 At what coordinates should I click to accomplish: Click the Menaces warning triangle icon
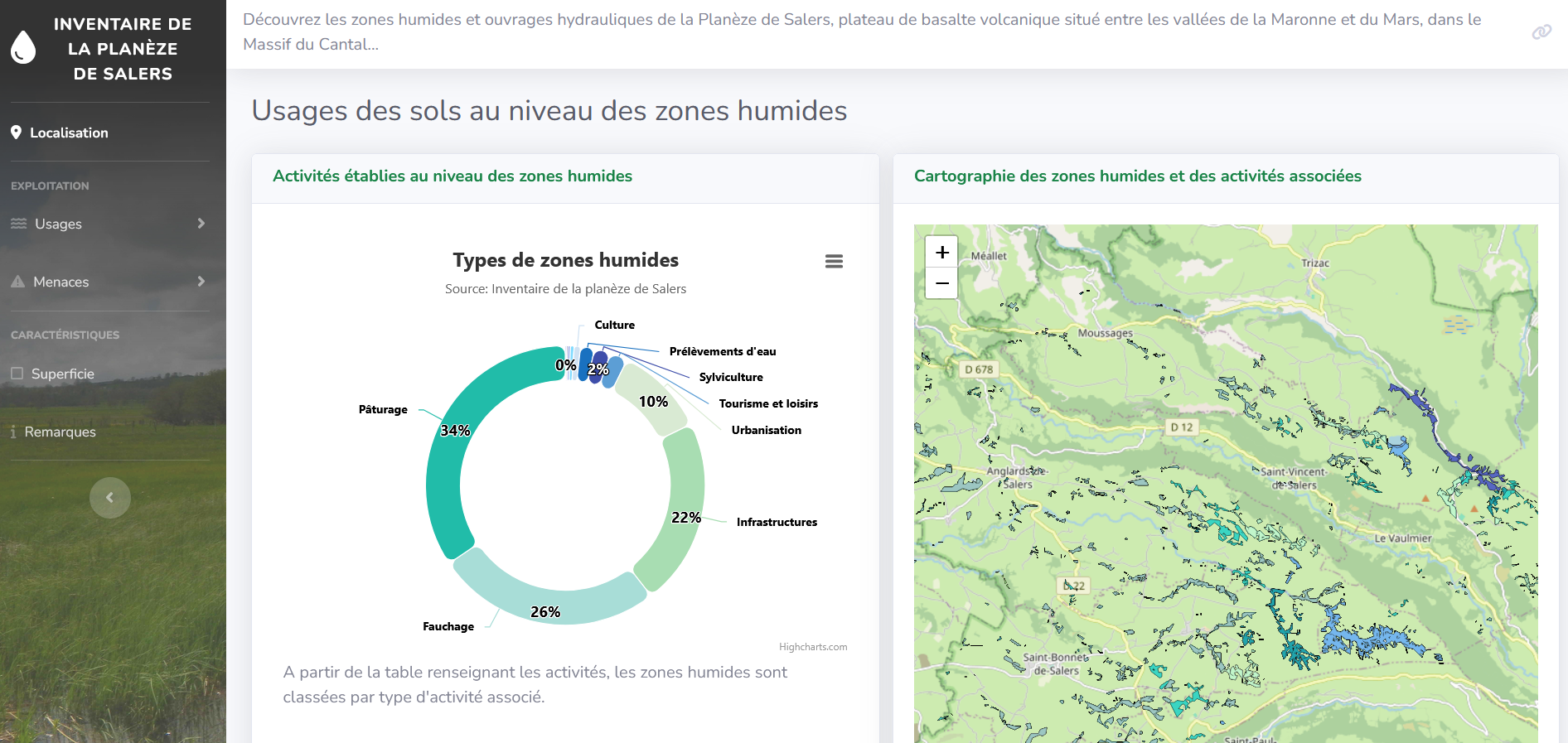pos(18,282)
